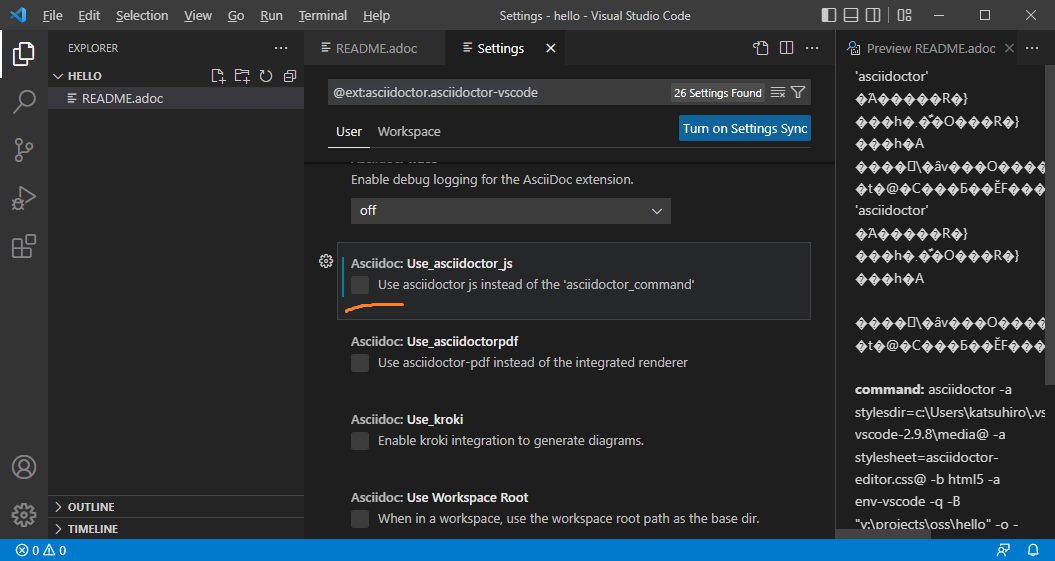Open the Run menu
This screenshot has height=561, width=1055.
tap(272, 15)
